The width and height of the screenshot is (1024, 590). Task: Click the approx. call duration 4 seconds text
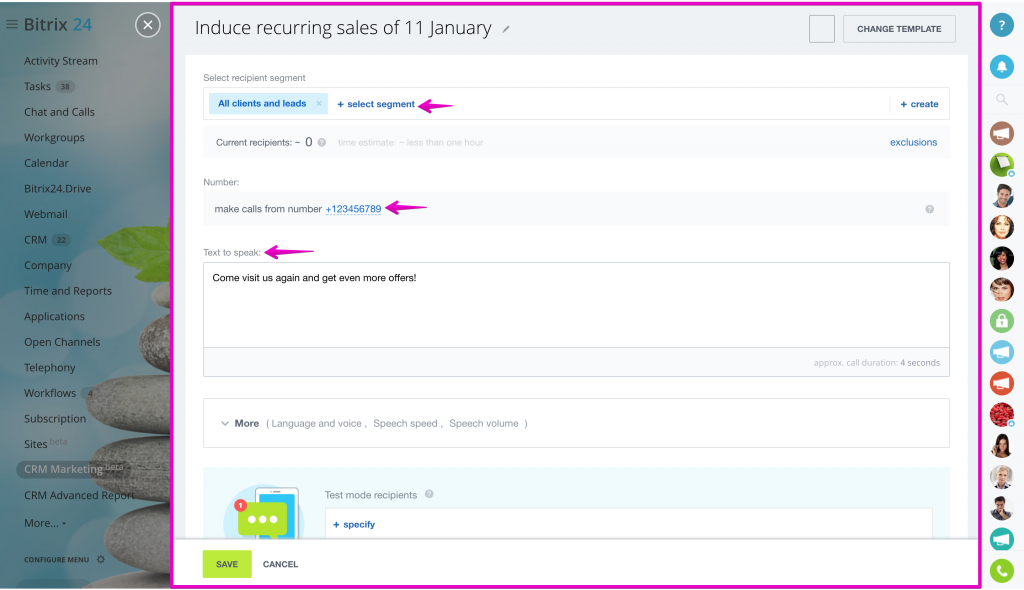pos(876,363)
